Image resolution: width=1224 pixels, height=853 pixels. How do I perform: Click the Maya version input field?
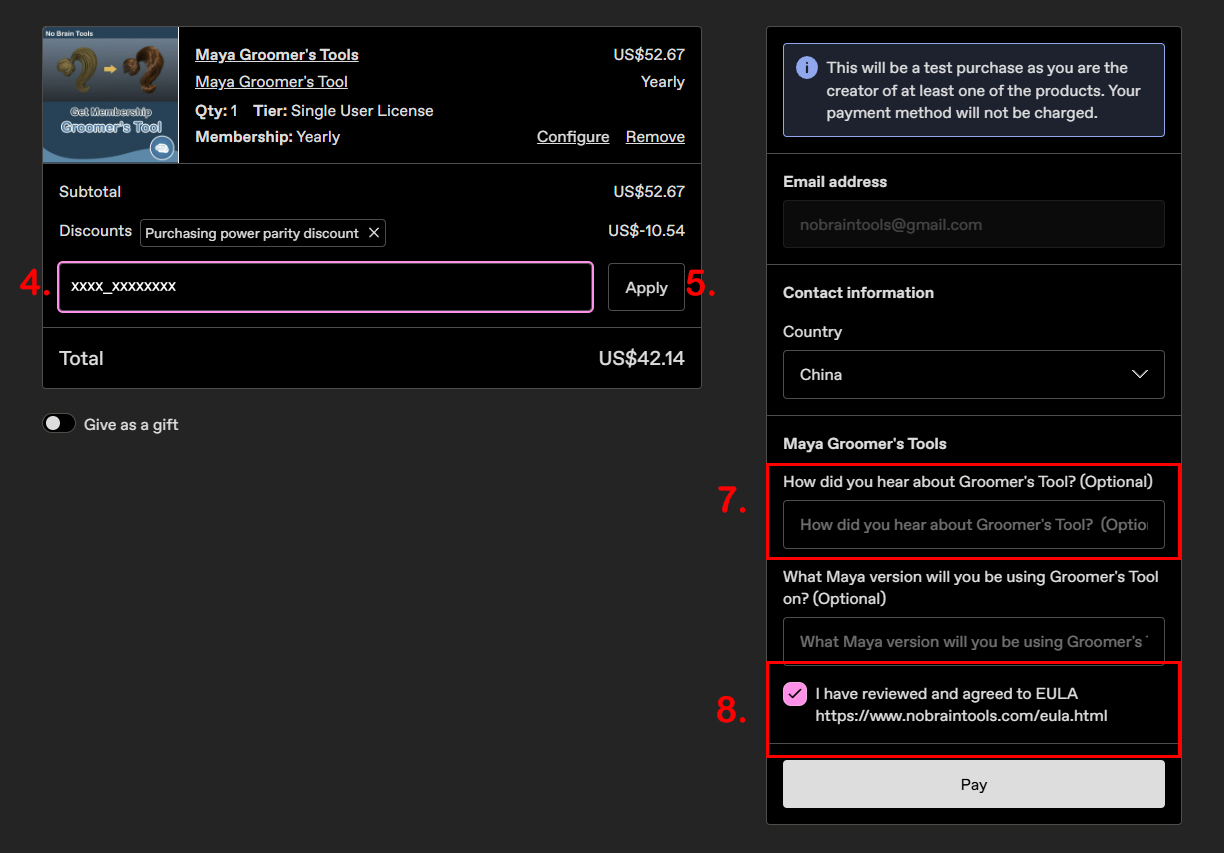click(x=973, y=641)
